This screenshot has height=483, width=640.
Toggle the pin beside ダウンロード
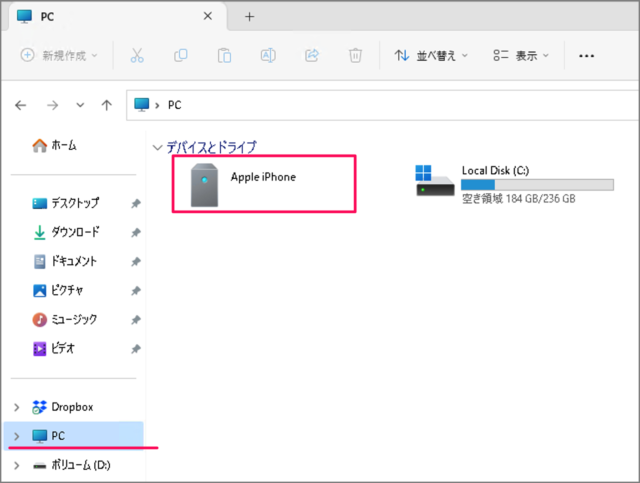click(136, 232)
